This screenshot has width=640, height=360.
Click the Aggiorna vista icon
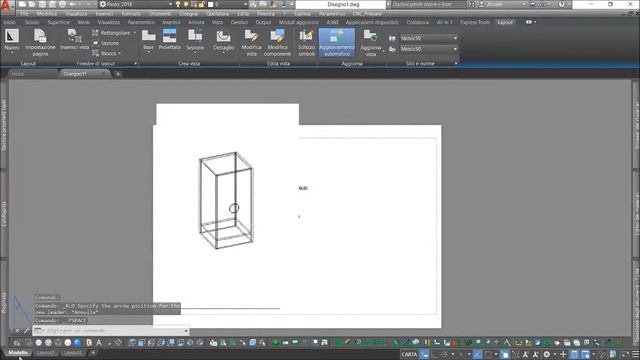click(371, 36)
